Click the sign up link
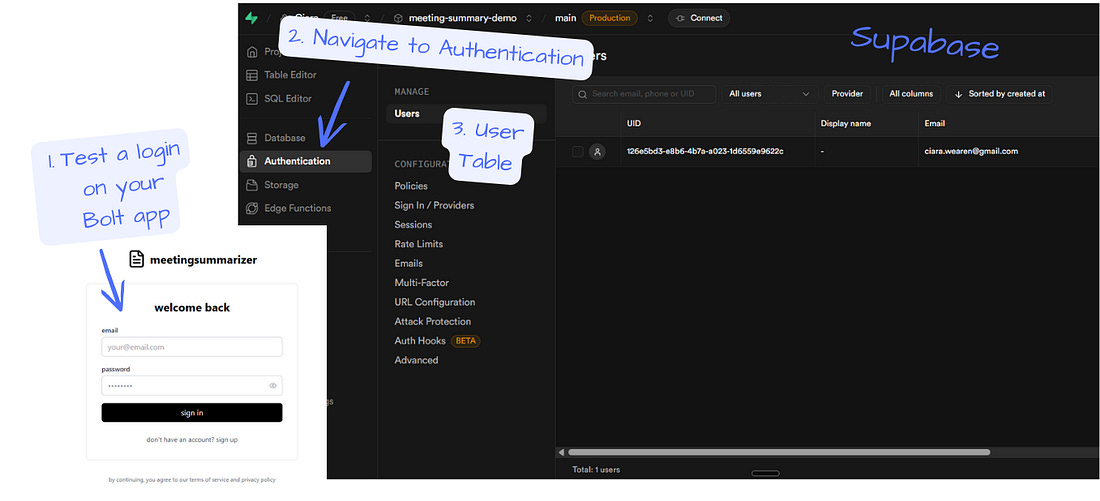This screenshot has height=501, width=1100. (227, 440)
